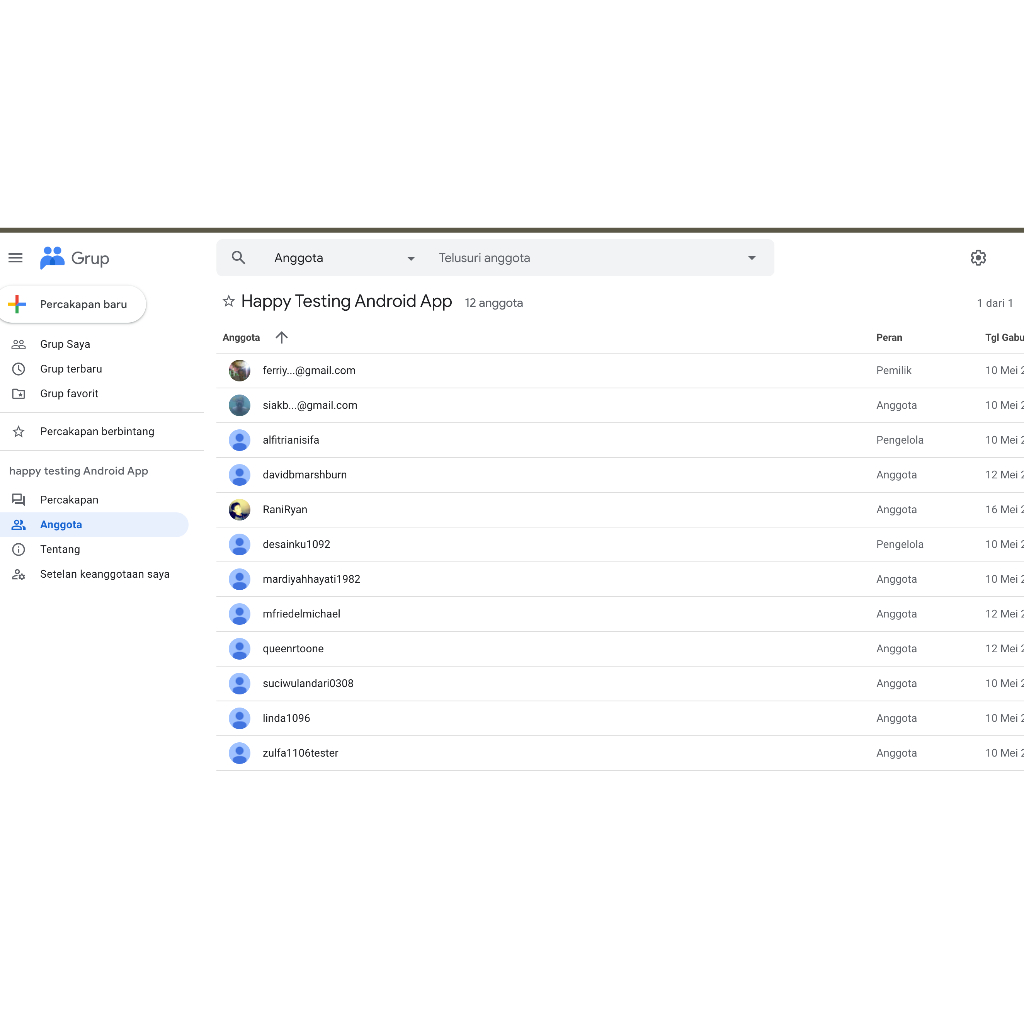The image size is (1024, 1024).
Task: Open the settings gear
Action: tap(978, 258)
